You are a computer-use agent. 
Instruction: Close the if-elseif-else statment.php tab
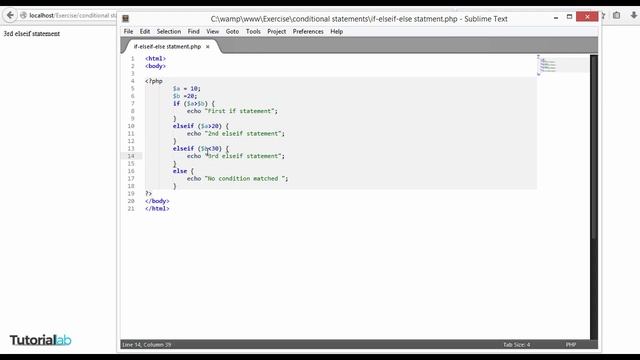pos(207,47)
